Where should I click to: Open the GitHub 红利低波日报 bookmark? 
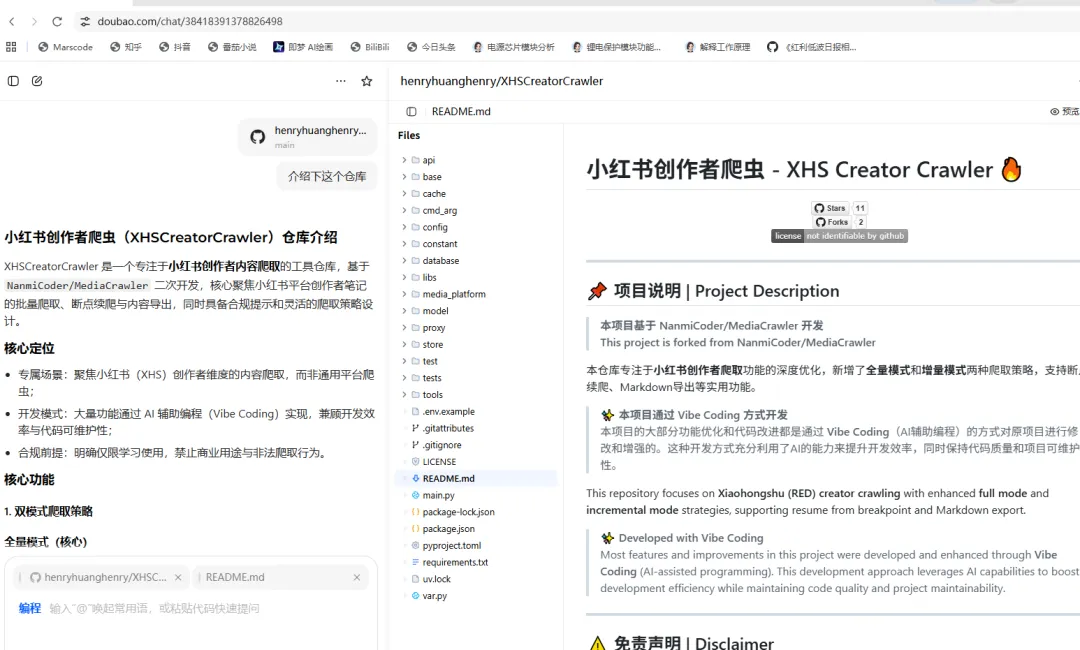812,47
